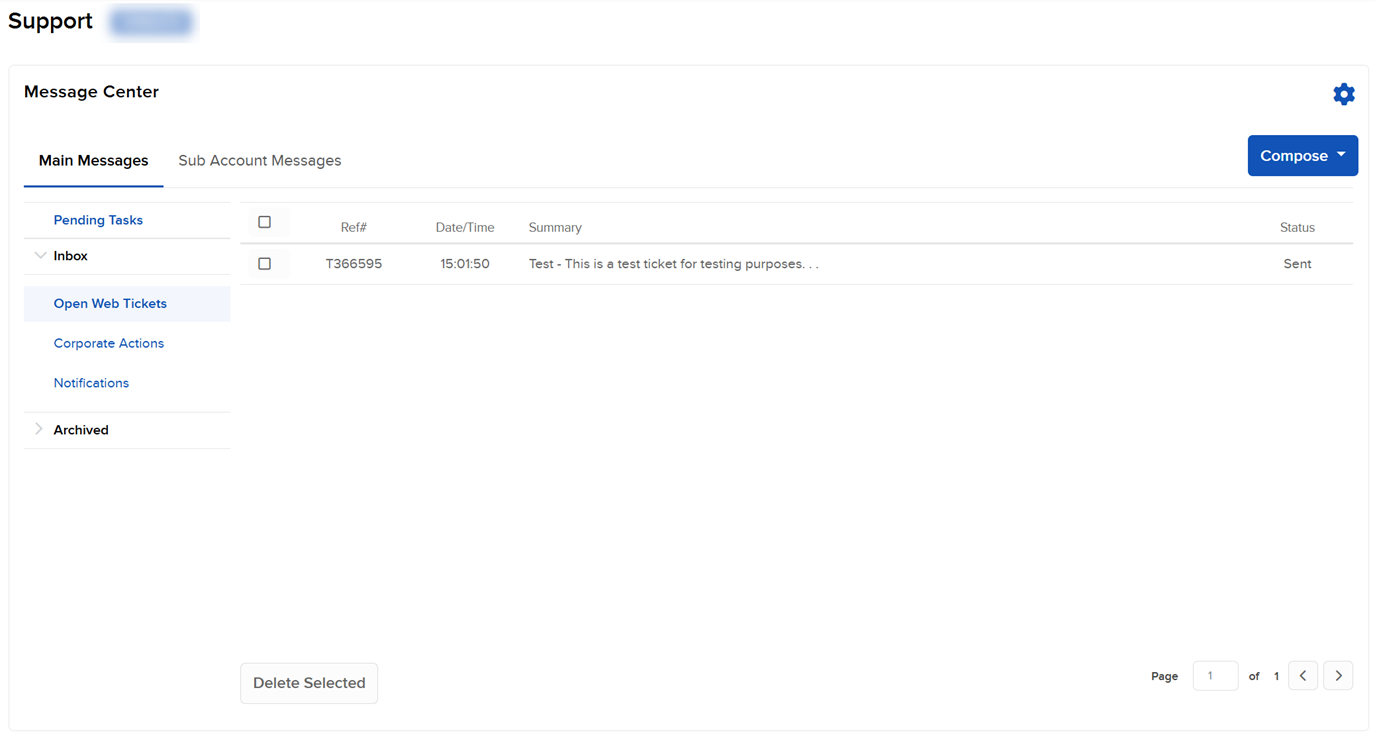
Task: Click the Status column header
Action: (x=1297, y=228)
